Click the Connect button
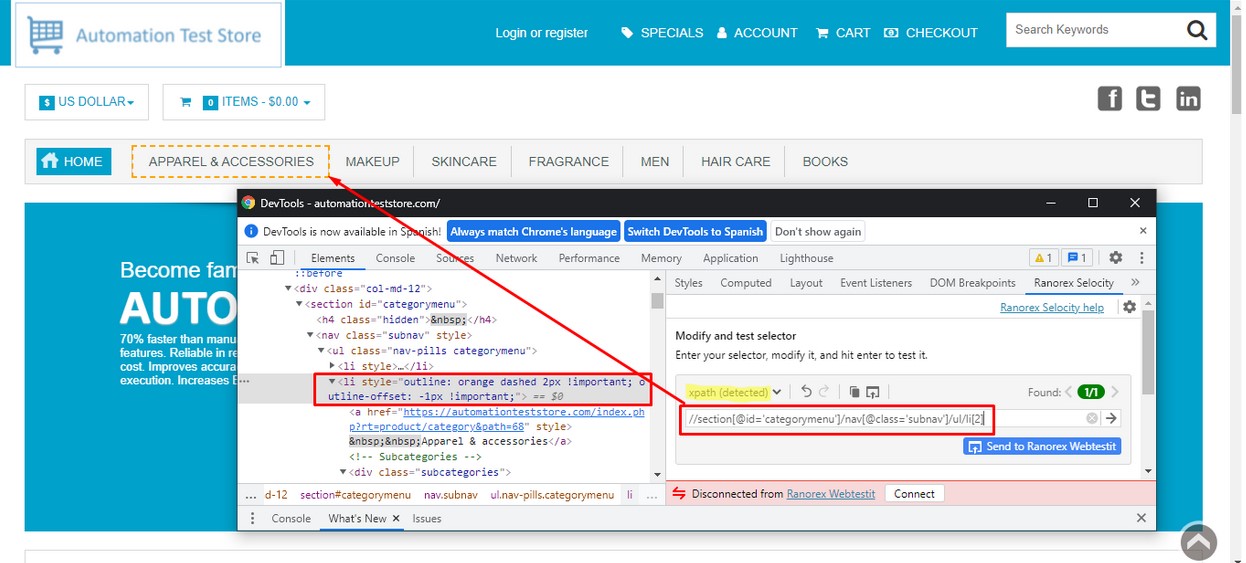Screen dimensions: 1246x563 click(x=914, y=494)
